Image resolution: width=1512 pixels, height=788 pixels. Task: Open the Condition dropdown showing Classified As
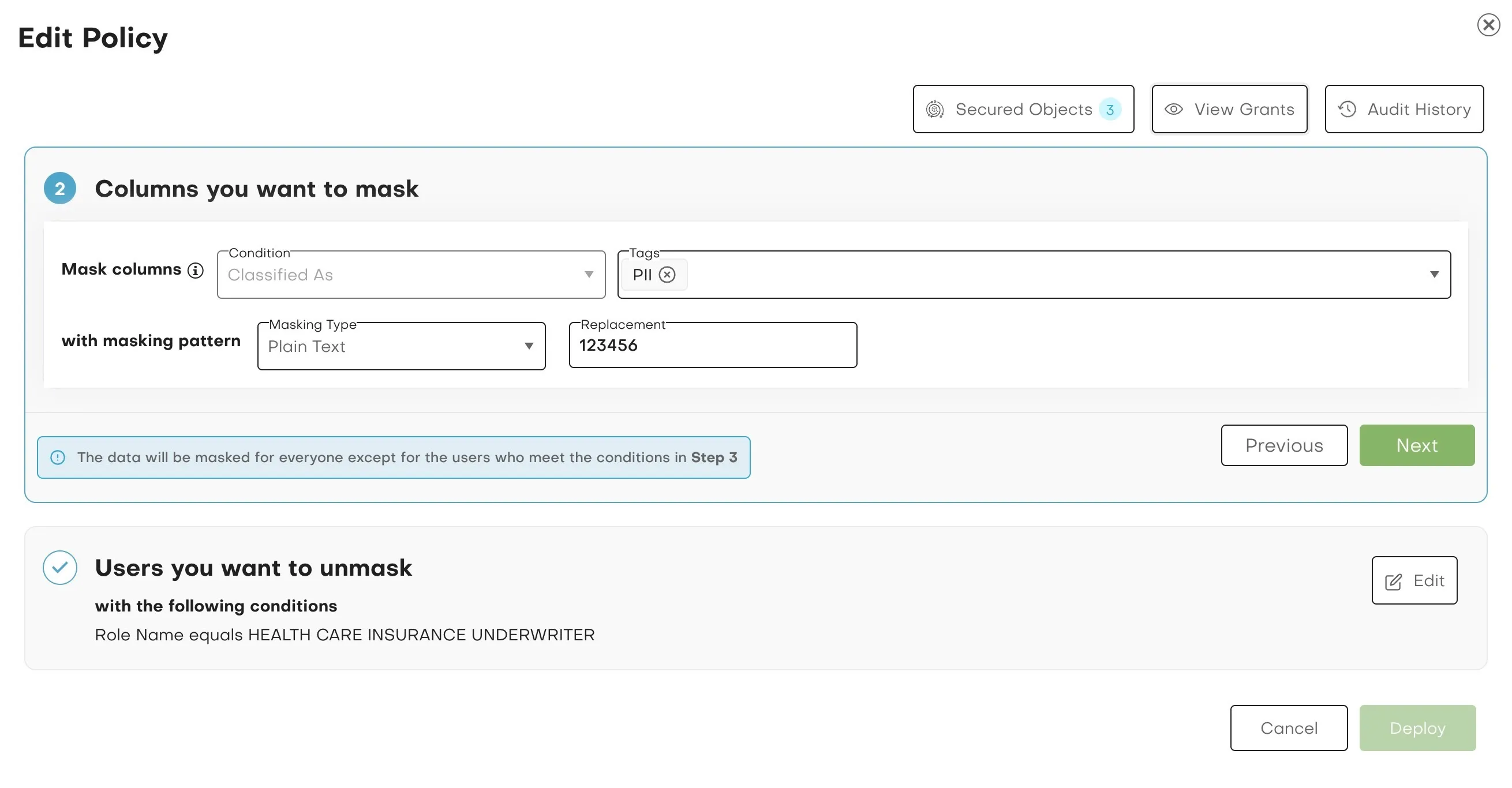tap(588, 274)
